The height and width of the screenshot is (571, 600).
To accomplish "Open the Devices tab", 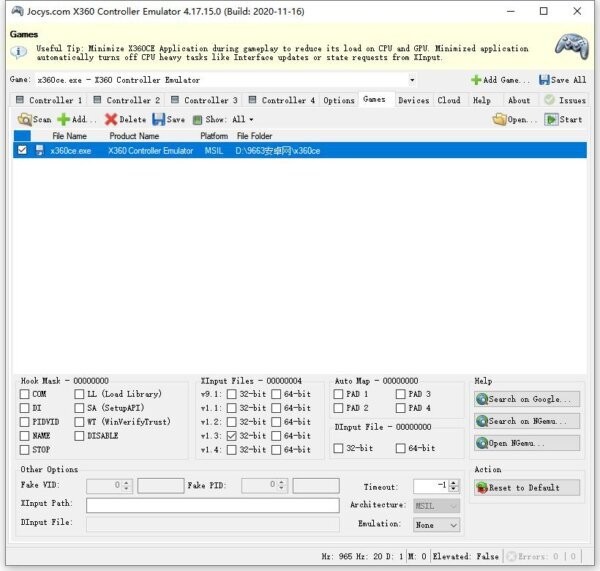I will (x=414, y=100).
